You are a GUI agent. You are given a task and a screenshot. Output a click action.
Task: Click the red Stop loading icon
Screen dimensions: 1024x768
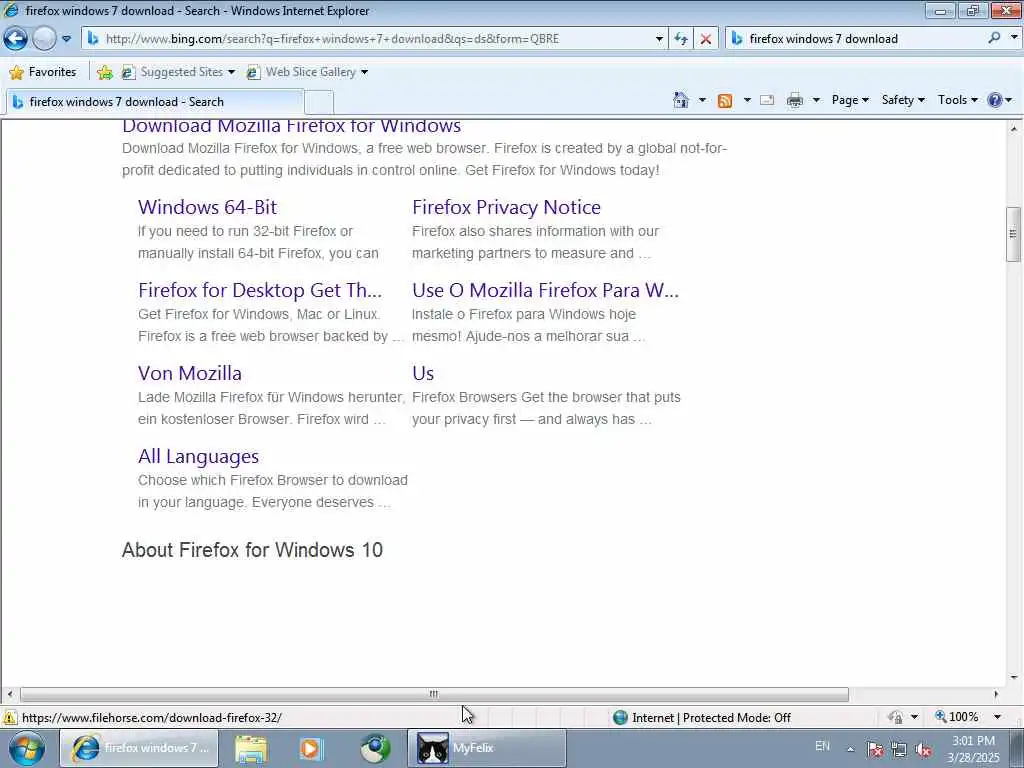(705, 39)
